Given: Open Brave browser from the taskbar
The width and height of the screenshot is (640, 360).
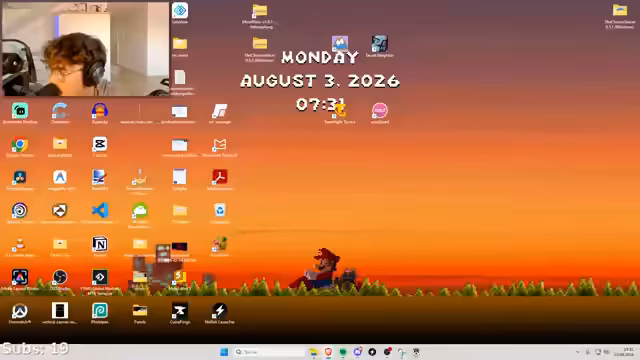Looking at the screenshot, I should [x=328, y=352].
